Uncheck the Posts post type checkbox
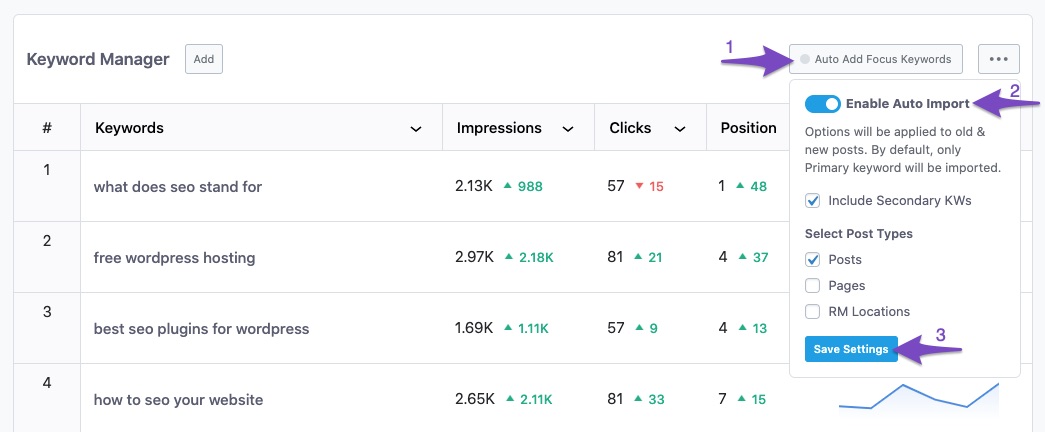This screenshot has height=432, width=1045. pyautogui.click(x=813, y=260)
